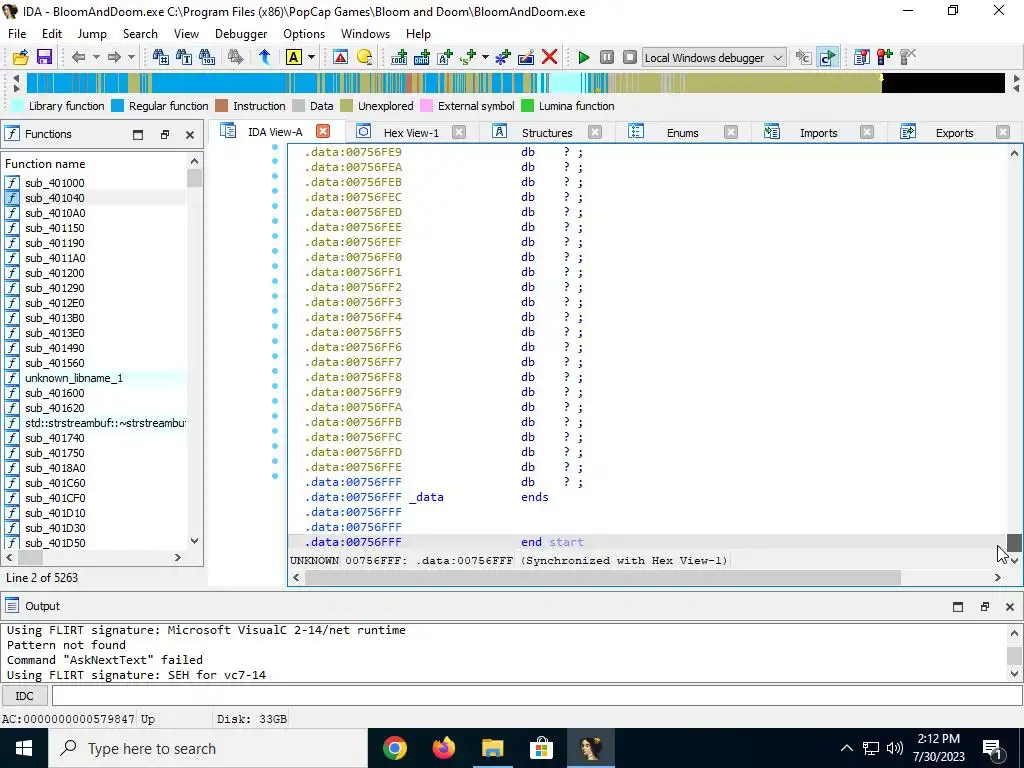This screenshot has height=768, width=1024.
Task: Open File Explorer from the taskbar
Action: [x=492, y=748]
